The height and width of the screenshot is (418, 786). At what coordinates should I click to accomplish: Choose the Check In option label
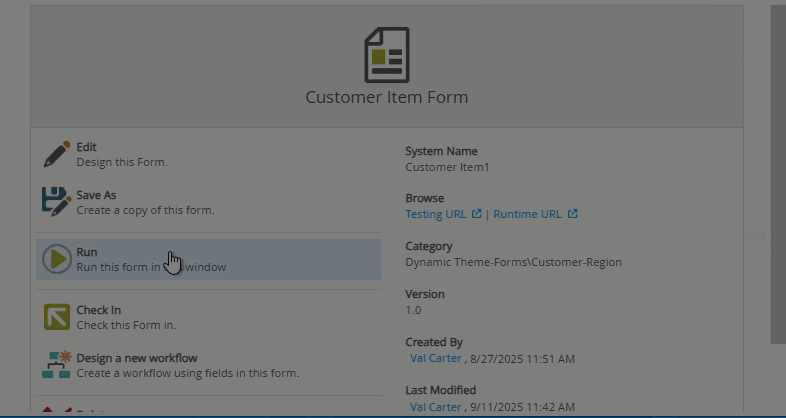point(98,310)
